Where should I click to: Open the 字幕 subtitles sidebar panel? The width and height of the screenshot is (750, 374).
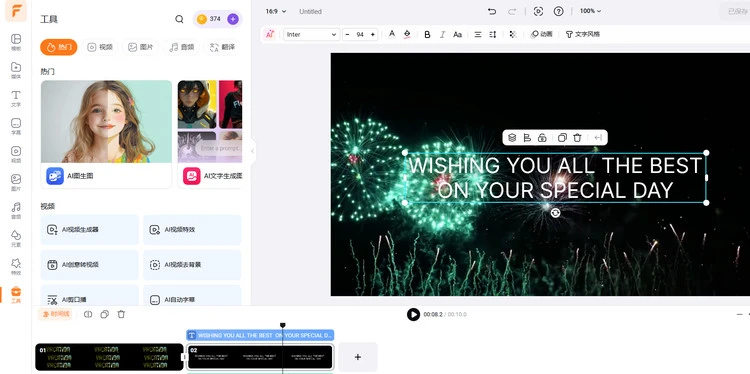point(16,126)
